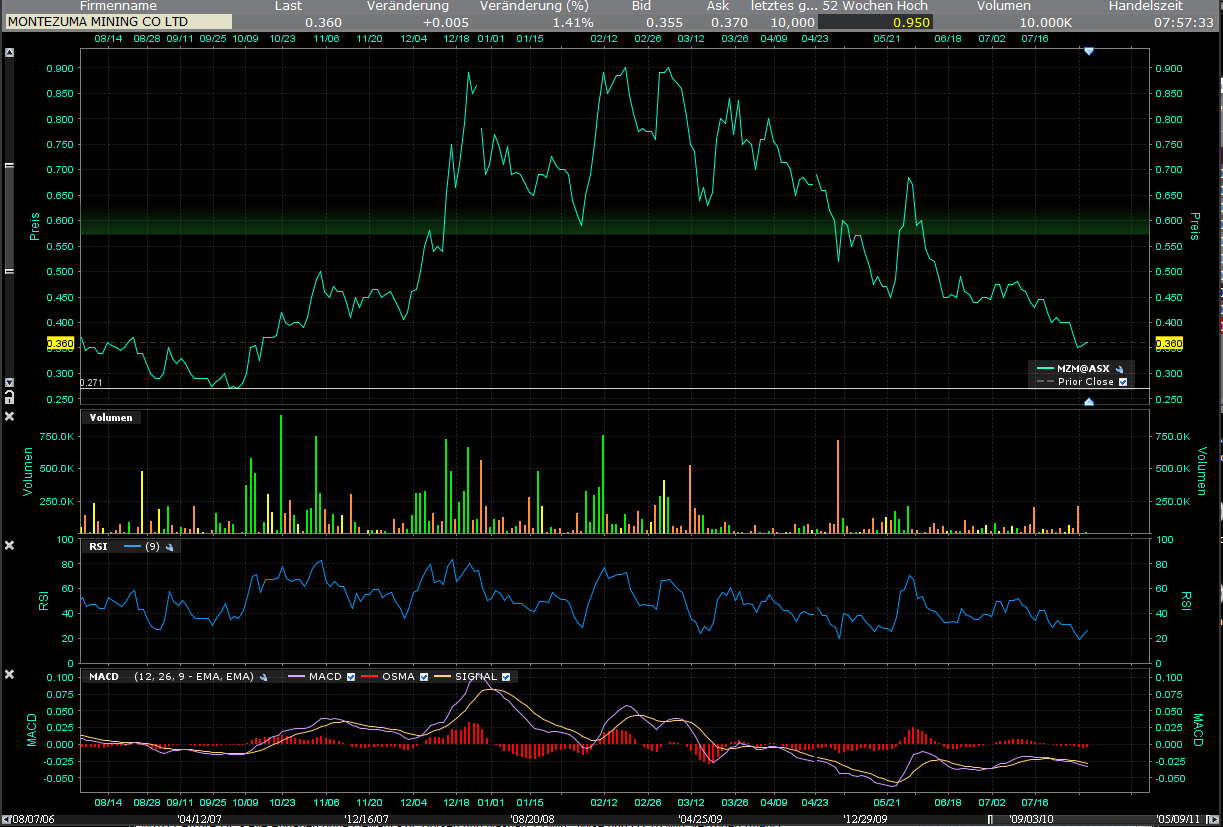Close the MACD sub-chart panel
Screen dimensions: 1223x827
pyautogui.click(x=10, y=675)
